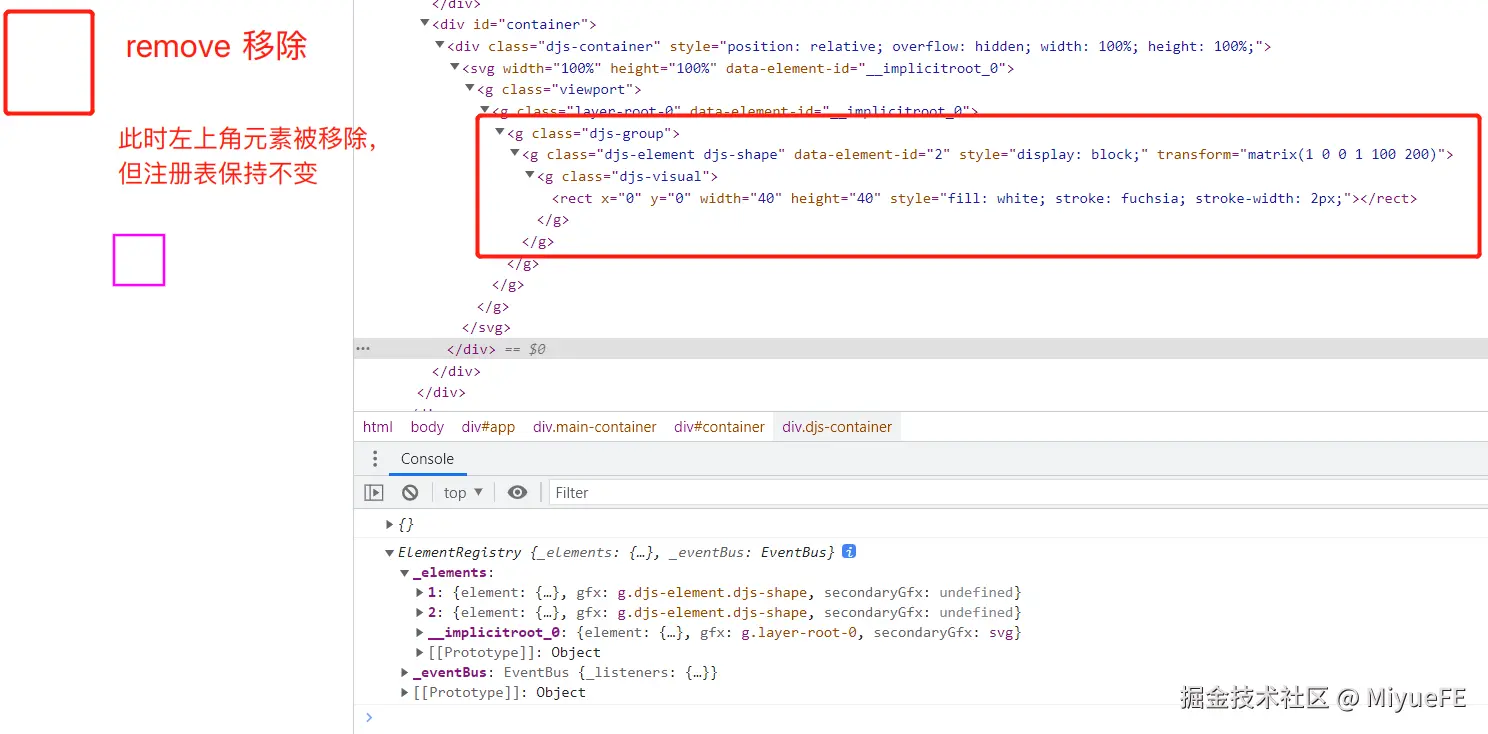Collapse the _elements property
Viewport: 1488px width, 734px height.
(405, 573)
